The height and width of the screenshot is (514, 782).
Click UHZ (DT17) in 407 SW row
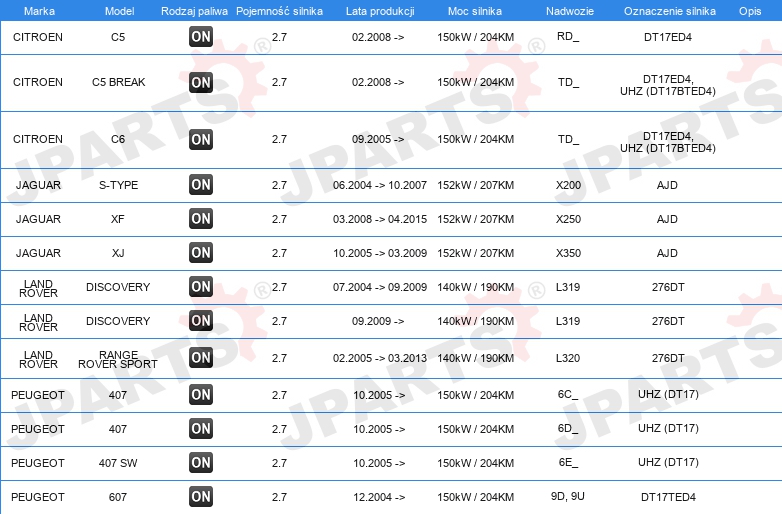pyautogui.click(x=668, y=462)
